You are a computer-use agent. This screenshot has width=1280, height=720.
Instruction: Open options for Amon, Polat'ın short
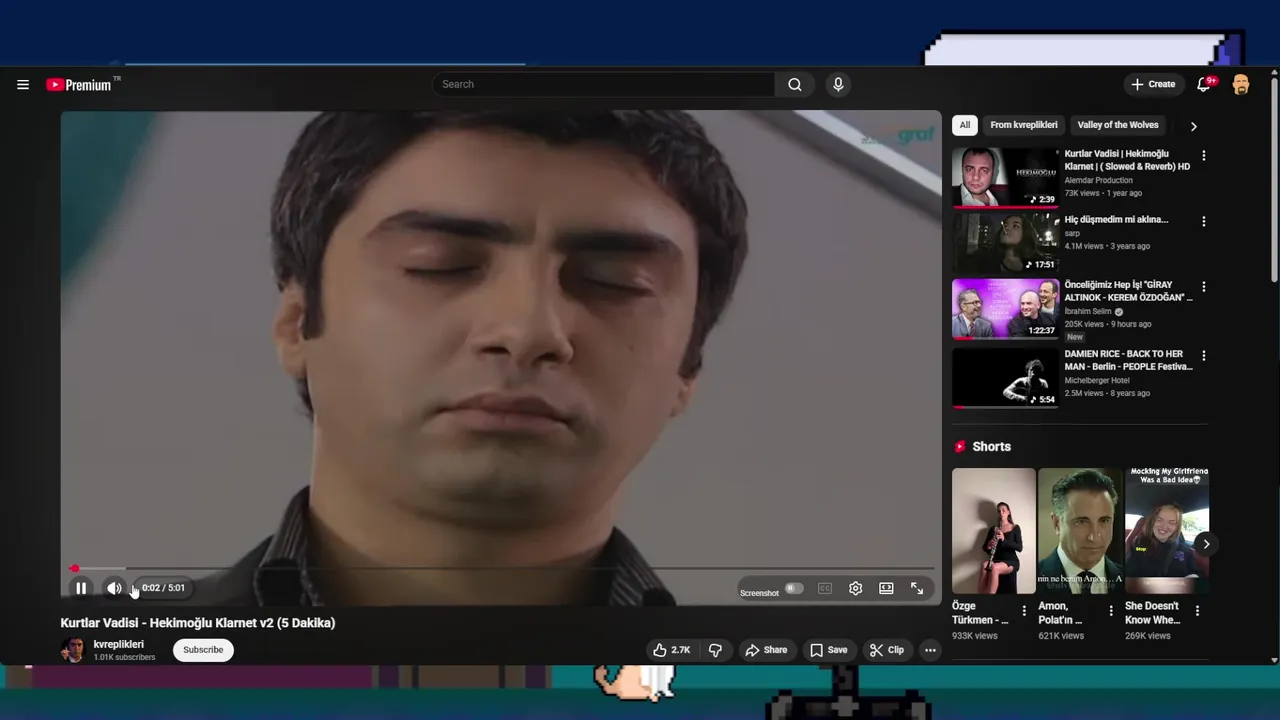click(x=1111, y=610)
